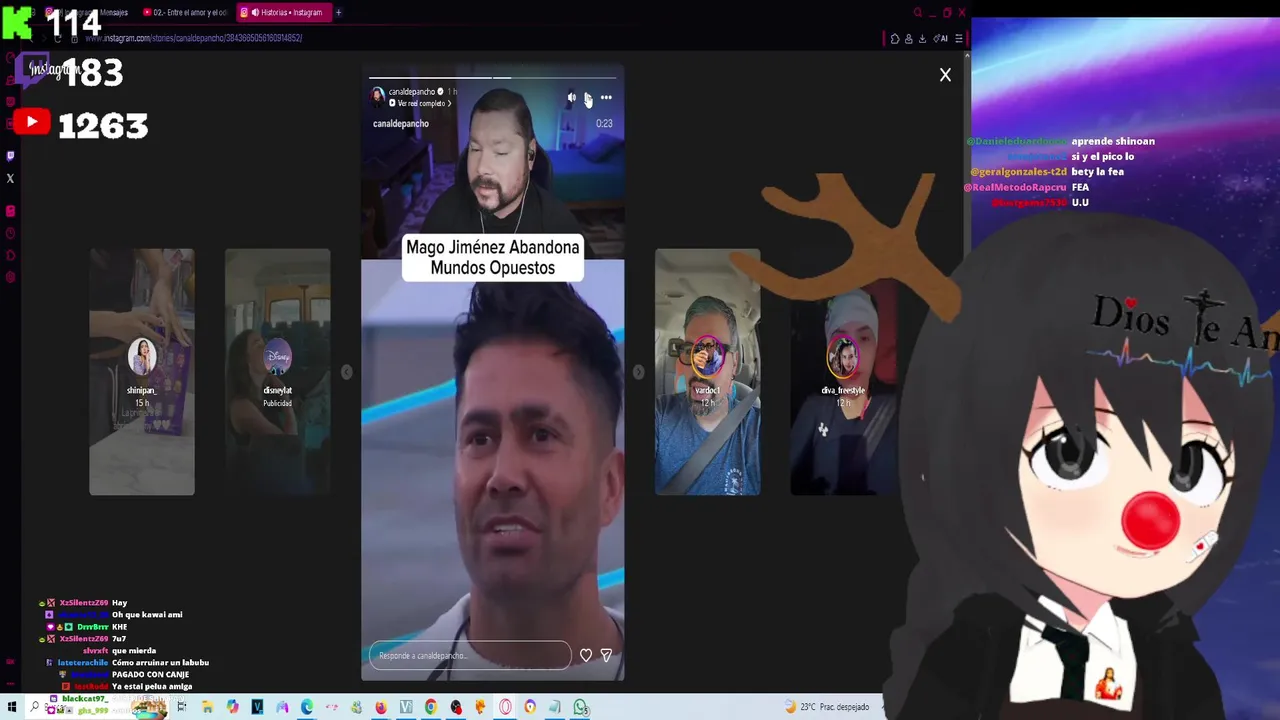Open the three-dot story options menu
1280x720 pixels.
point(606,98)
